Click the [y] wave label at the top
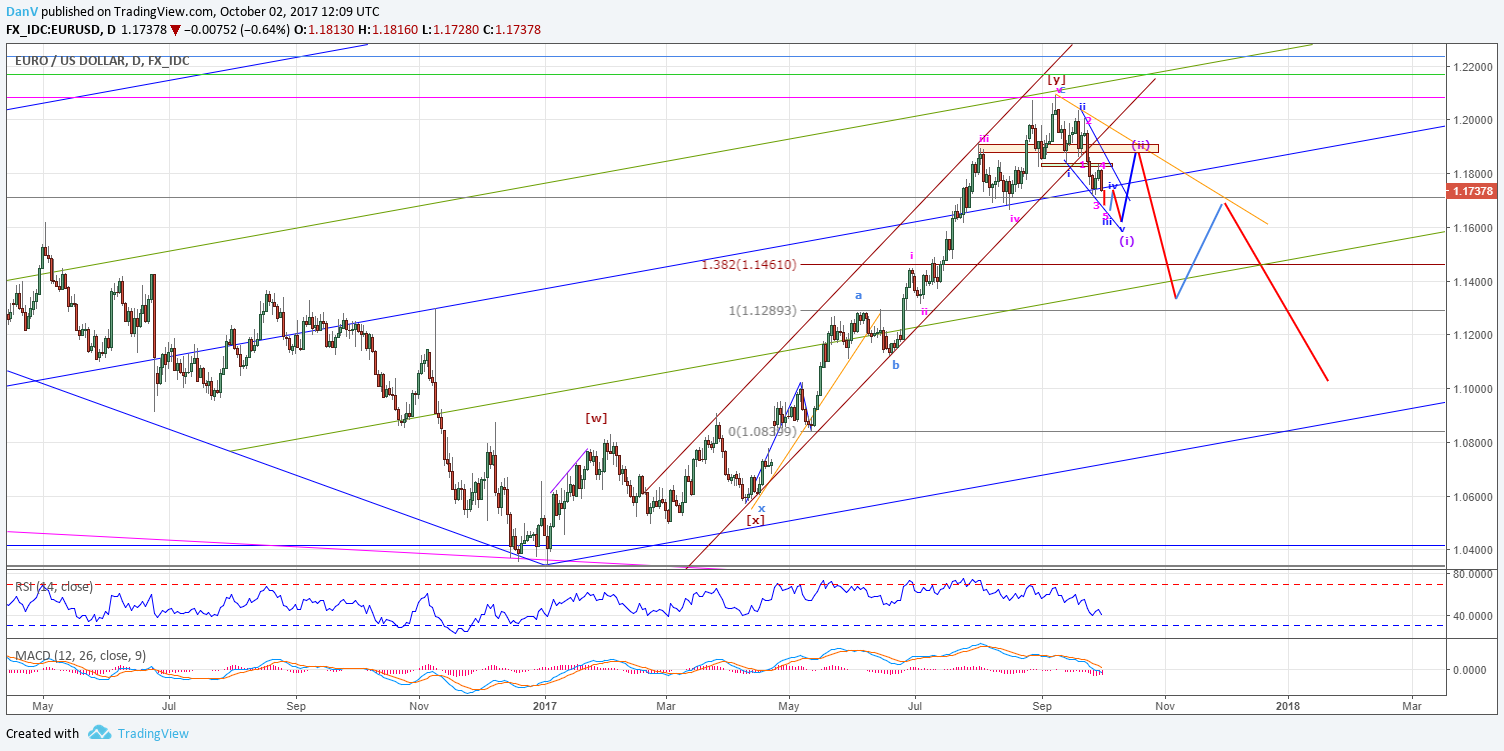Image resolution: width=1504 pixels, height=751 pixels. point(1056,79)
